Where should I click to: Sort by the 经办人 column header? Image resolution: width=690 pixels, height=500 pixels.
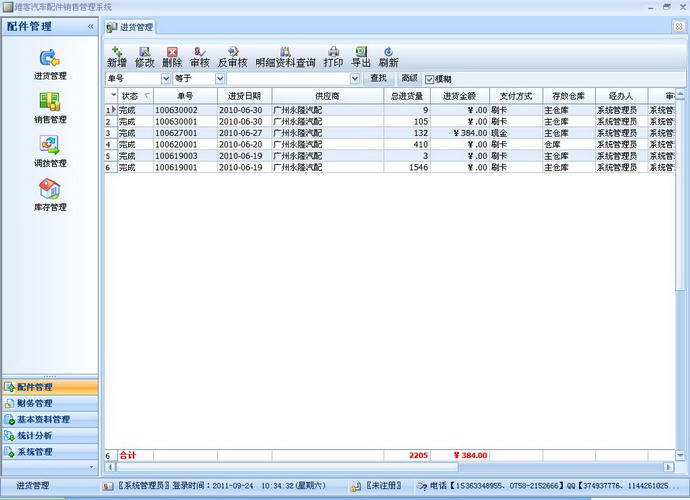point(621,96)
